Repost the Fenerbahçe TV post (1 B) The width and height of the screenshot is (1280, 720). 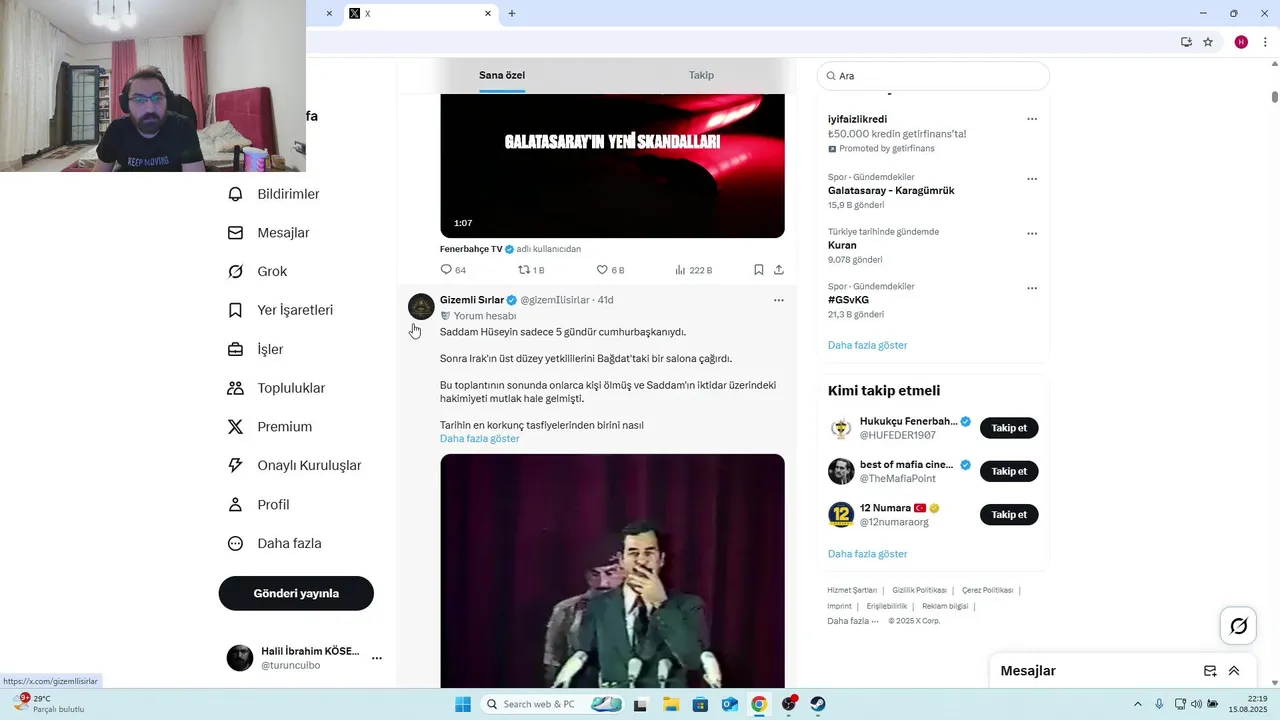point(531,270)
